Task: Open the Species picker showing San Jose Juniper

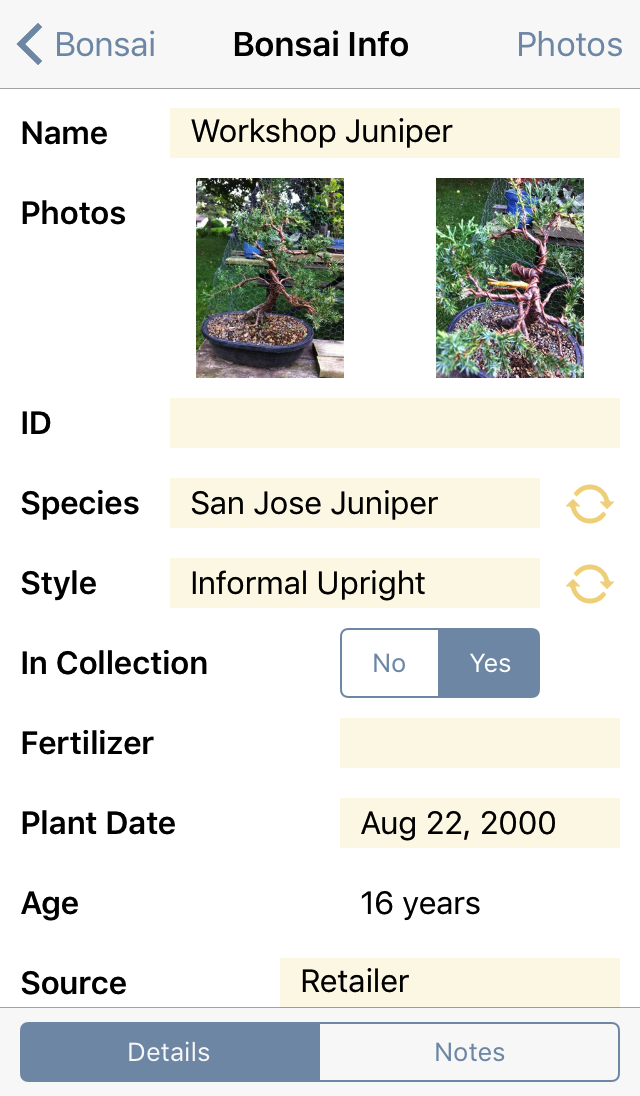Action: pos(354,503)
